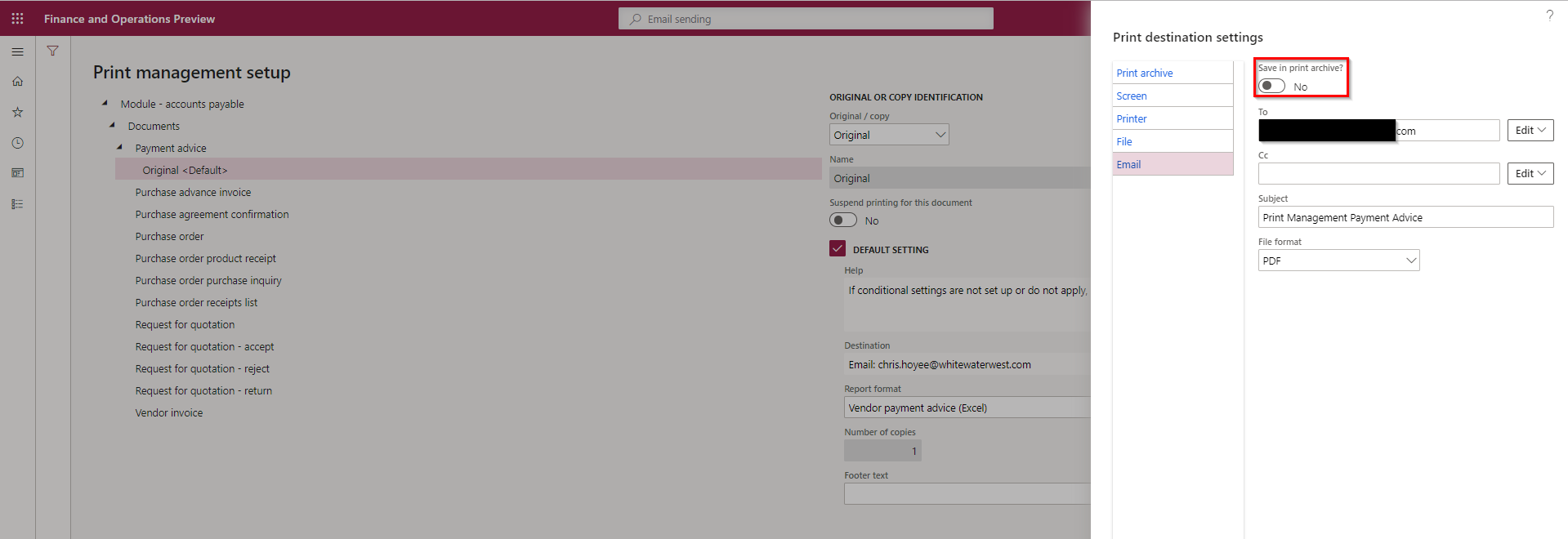Open Workspaces icon in sidebar
This screenshot has height=539, width=1568.
click(x=17, y=173)
